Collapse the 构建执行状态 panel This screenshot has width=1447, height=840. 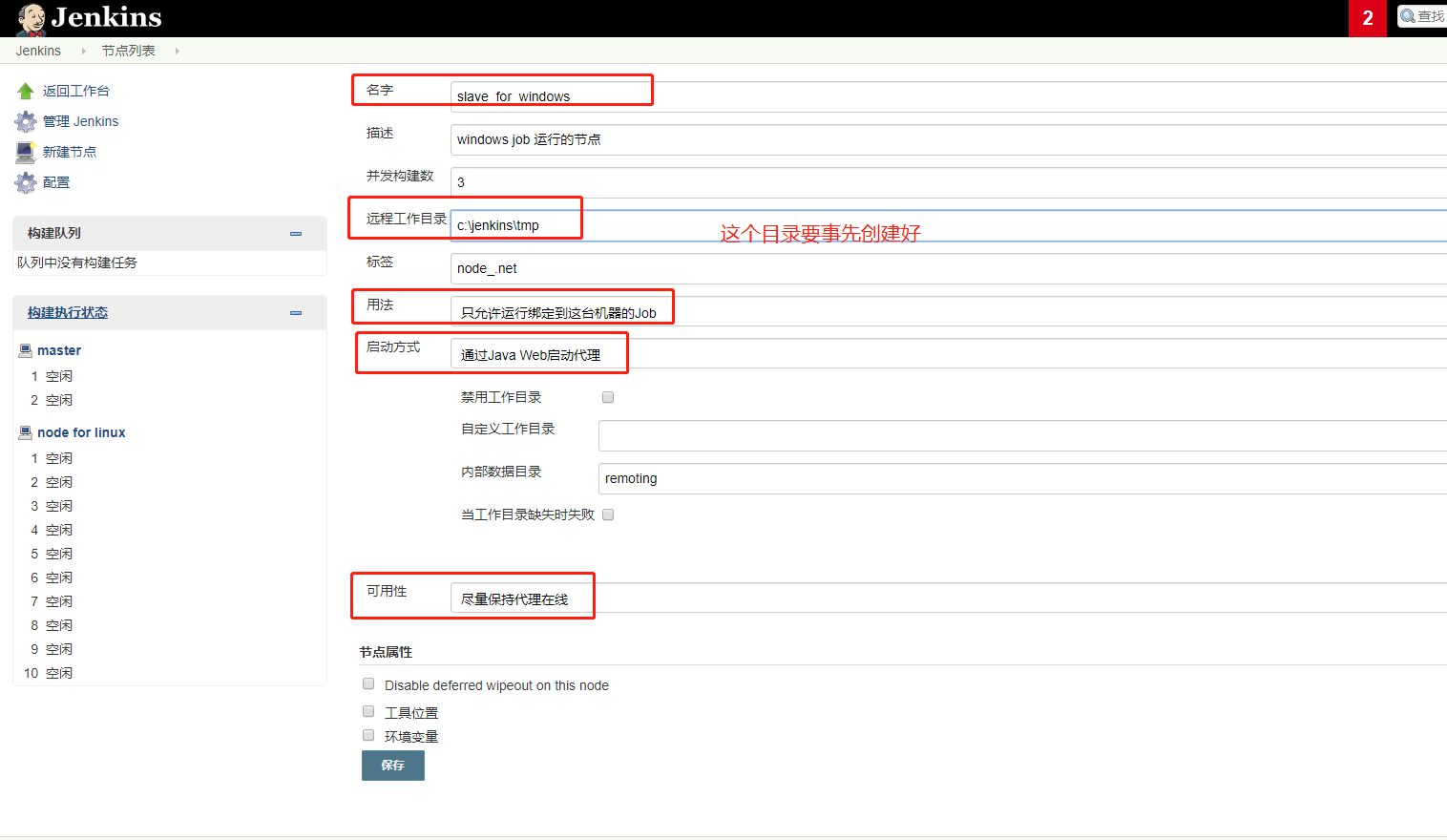[x=296, y=313]
